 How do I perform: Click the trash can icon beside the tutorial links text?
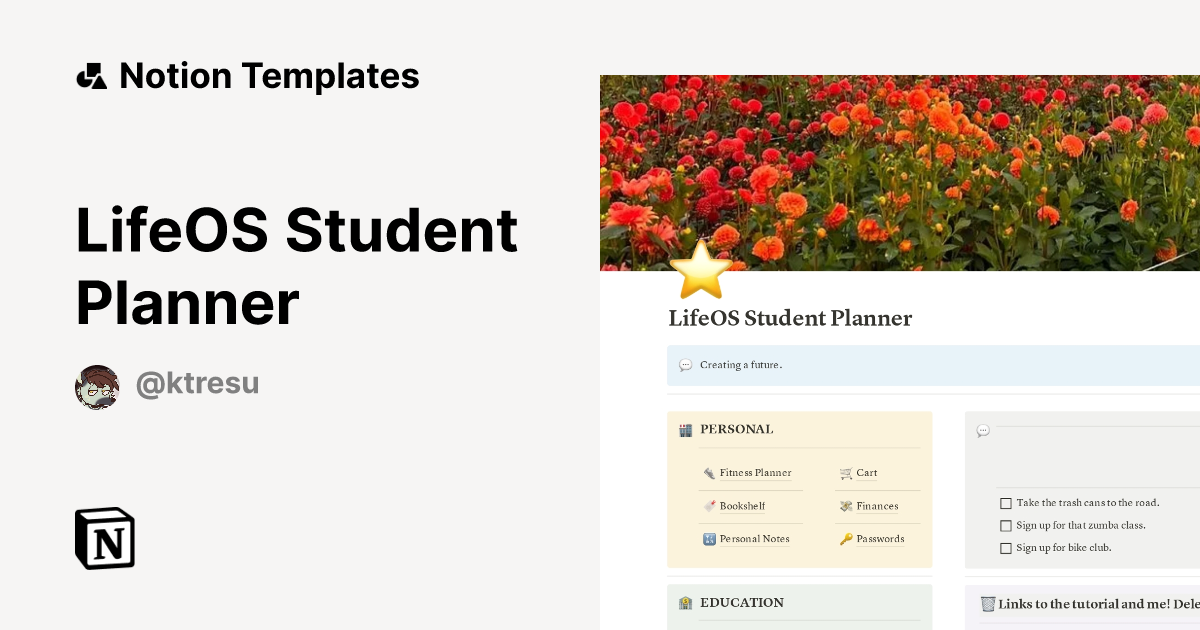(990, 603)
